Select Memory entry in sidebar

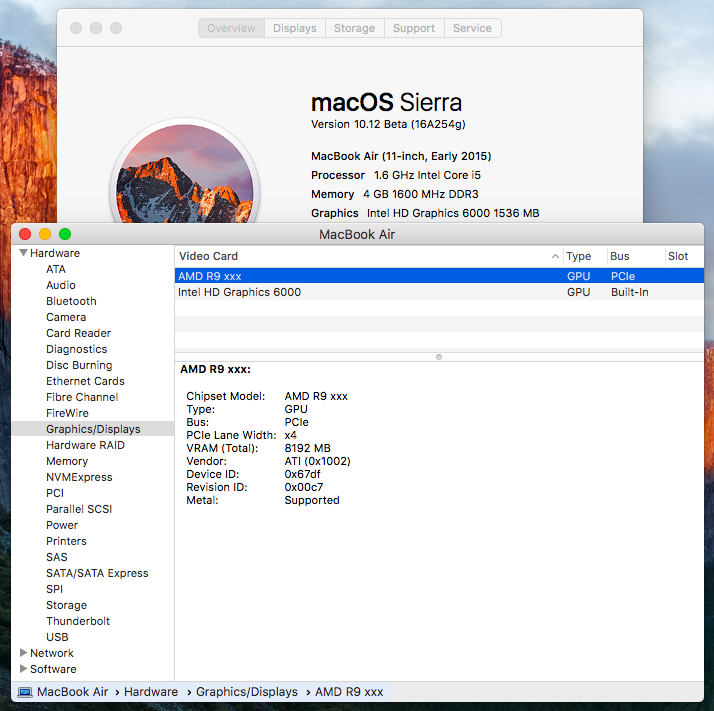[x=67, y=461]
